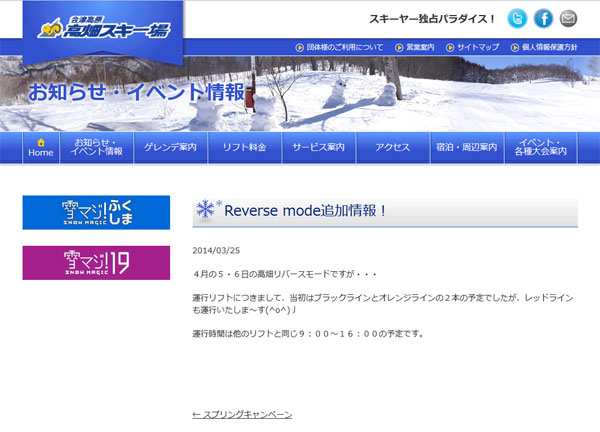Click the 雪マジ!19 purple banner
Screen dimensions: 600x432
pos(96,263)
